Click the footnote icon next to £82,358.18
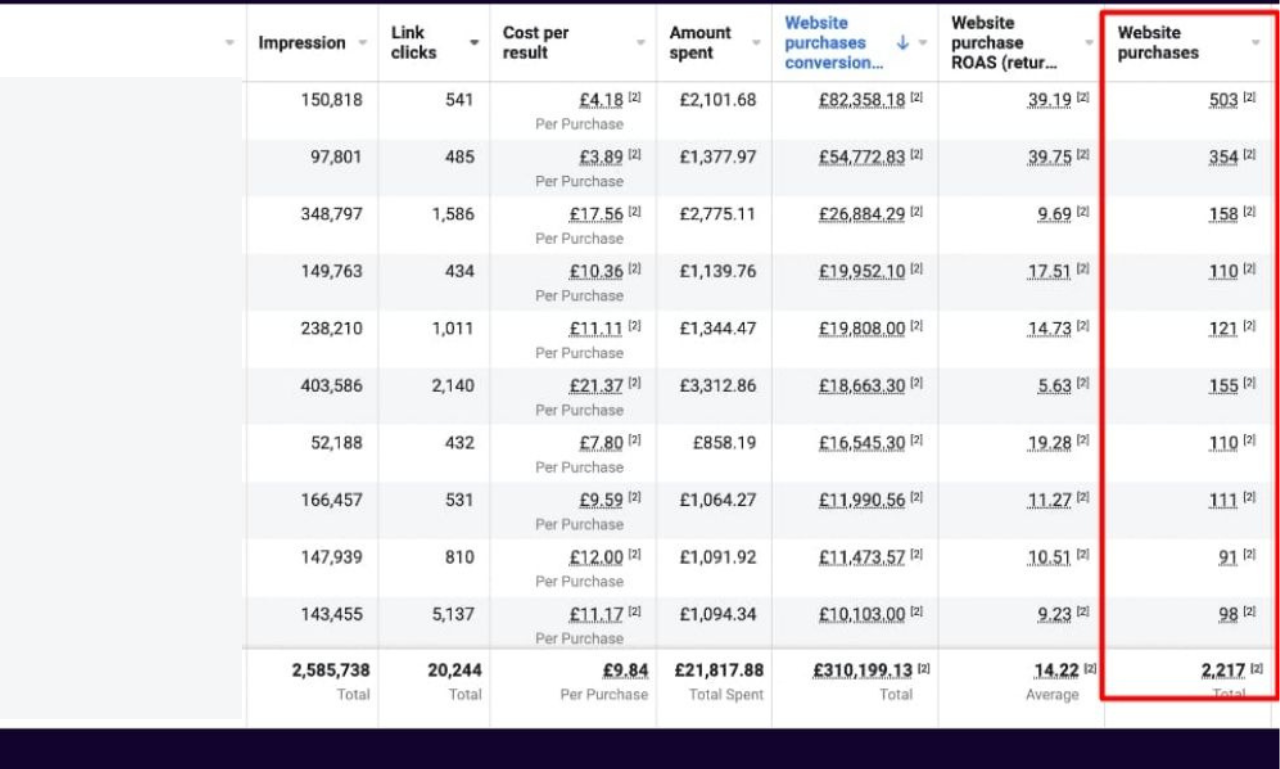Screen dimensions: 1280x769 pos(917,98)
